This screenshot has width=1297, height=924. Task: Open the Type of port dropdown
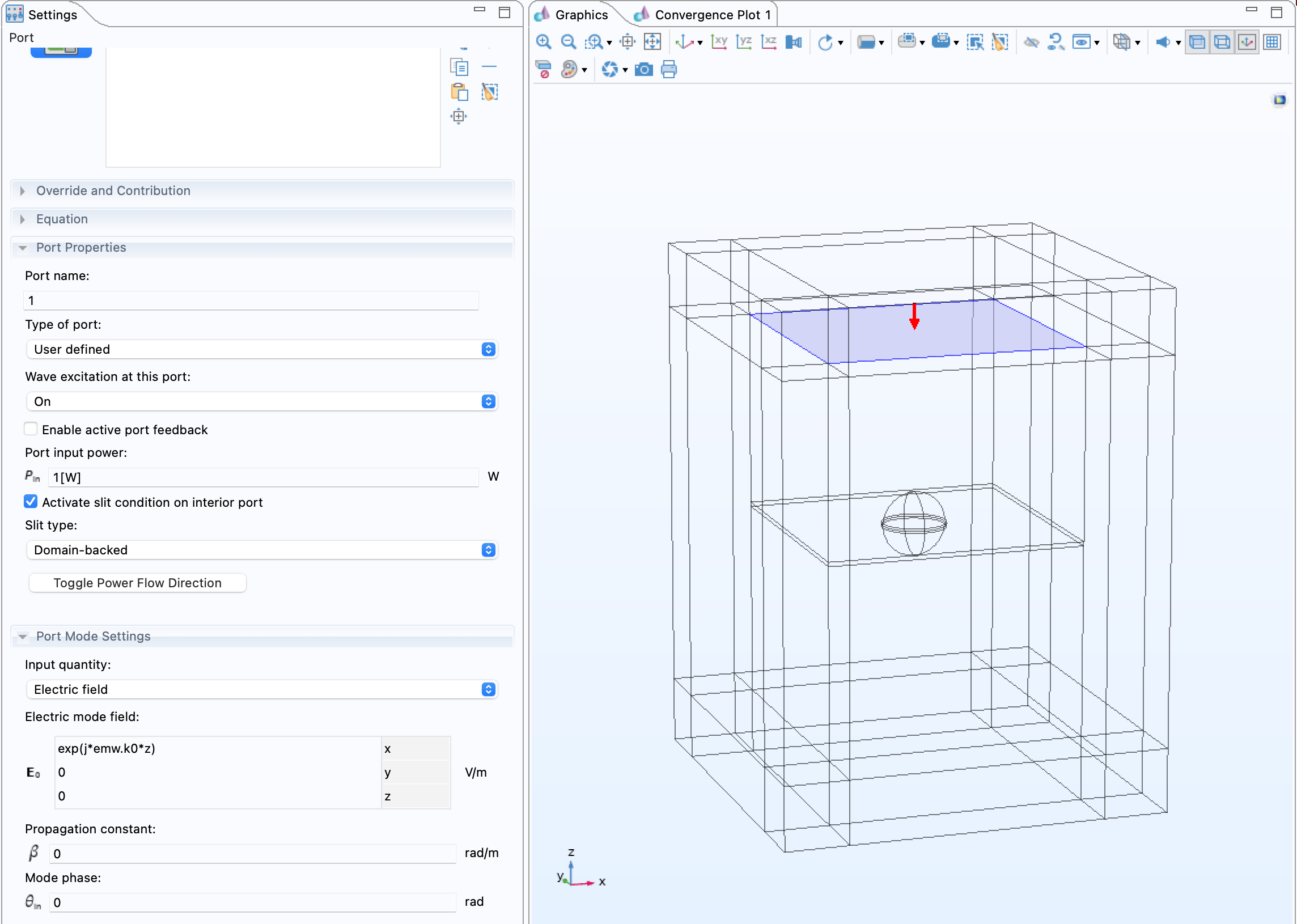[x=262, y=349]
